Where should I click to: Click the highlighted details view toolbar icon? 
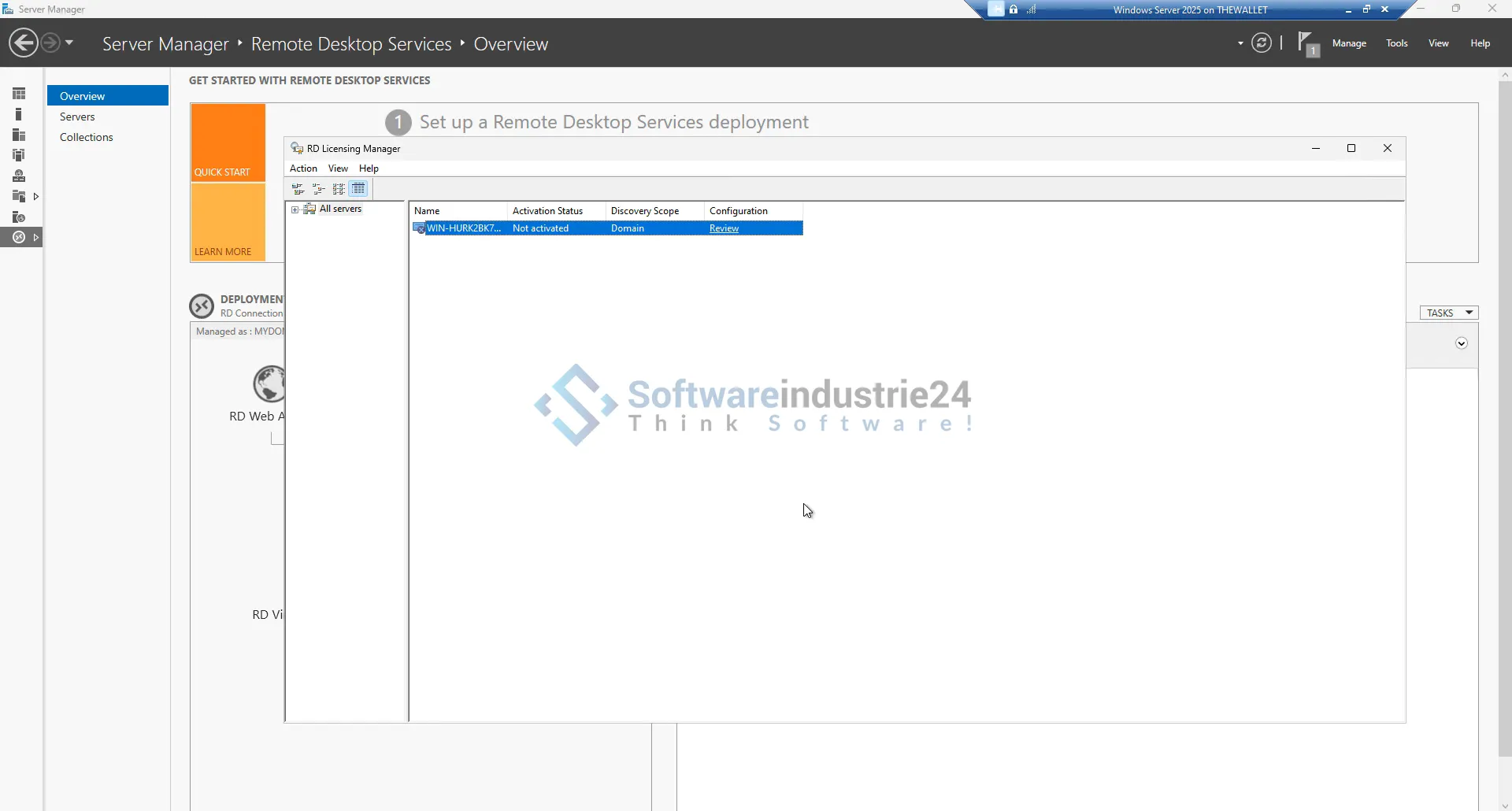click(x=358, y=189)
